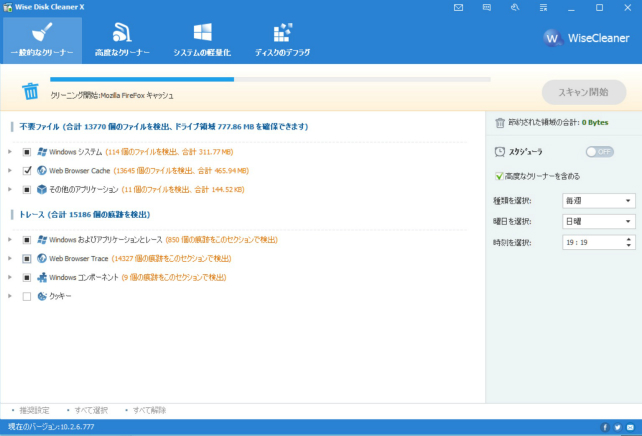Expand the Web Browser Trace item
642x436 pixels.
pyautogui.click(x=10, y=259)
